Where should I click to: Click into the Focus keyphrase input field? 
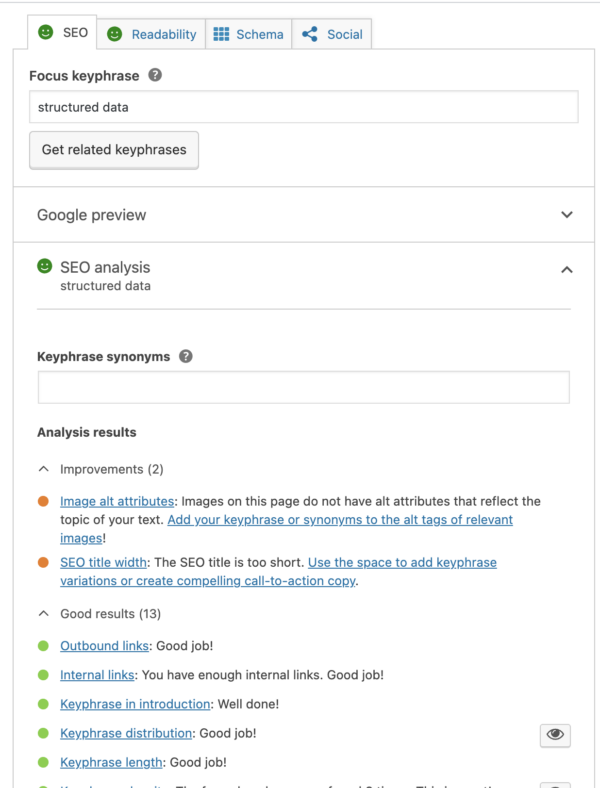click(x=303, y=107)
